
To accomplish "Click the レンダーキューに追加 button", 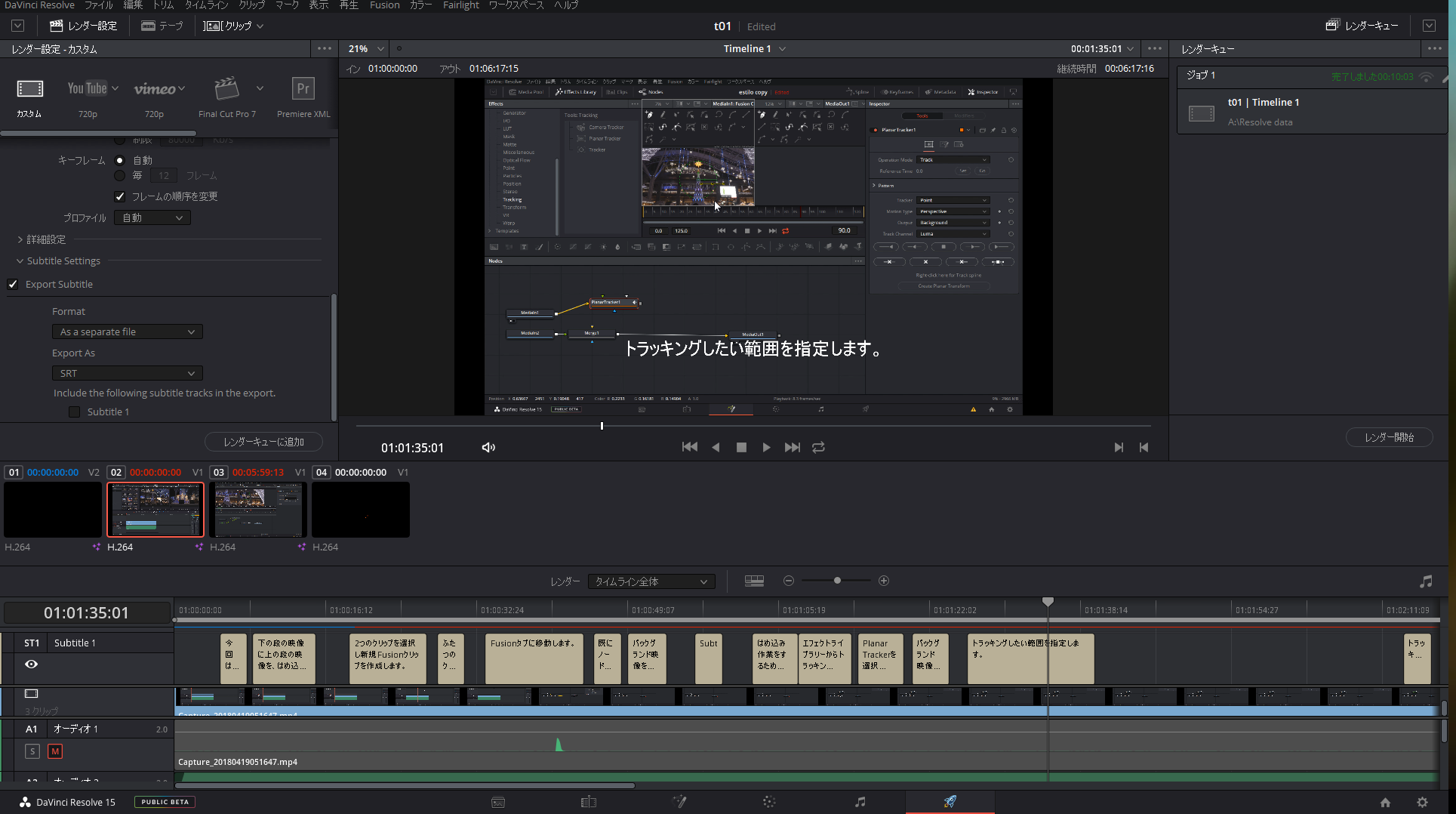I will 263,442.
